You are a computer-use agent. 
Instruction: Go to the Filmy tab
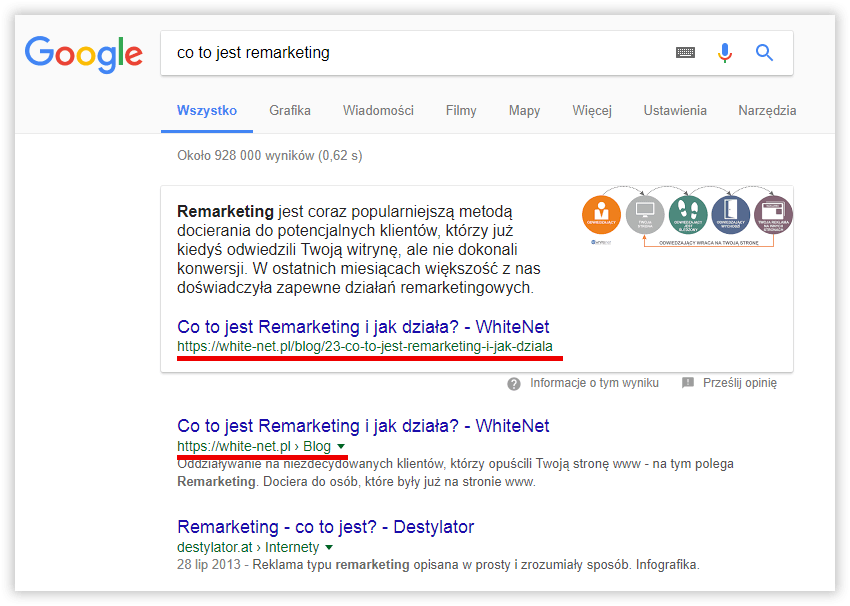click(461, 111)
